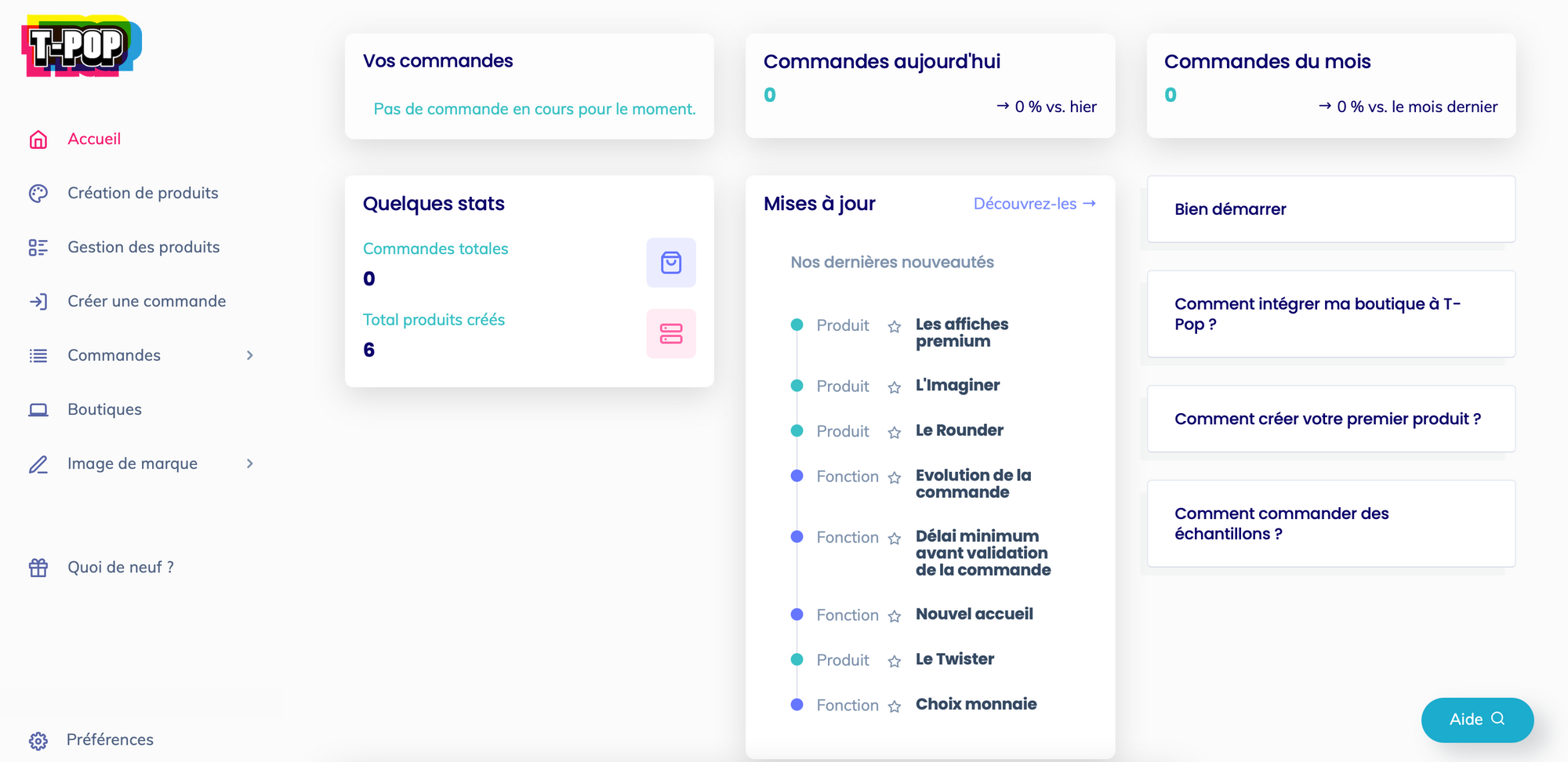Click the Accueil home icon
The height and width of the screenshot is (762, 1568).
click(x=38, y=140)
